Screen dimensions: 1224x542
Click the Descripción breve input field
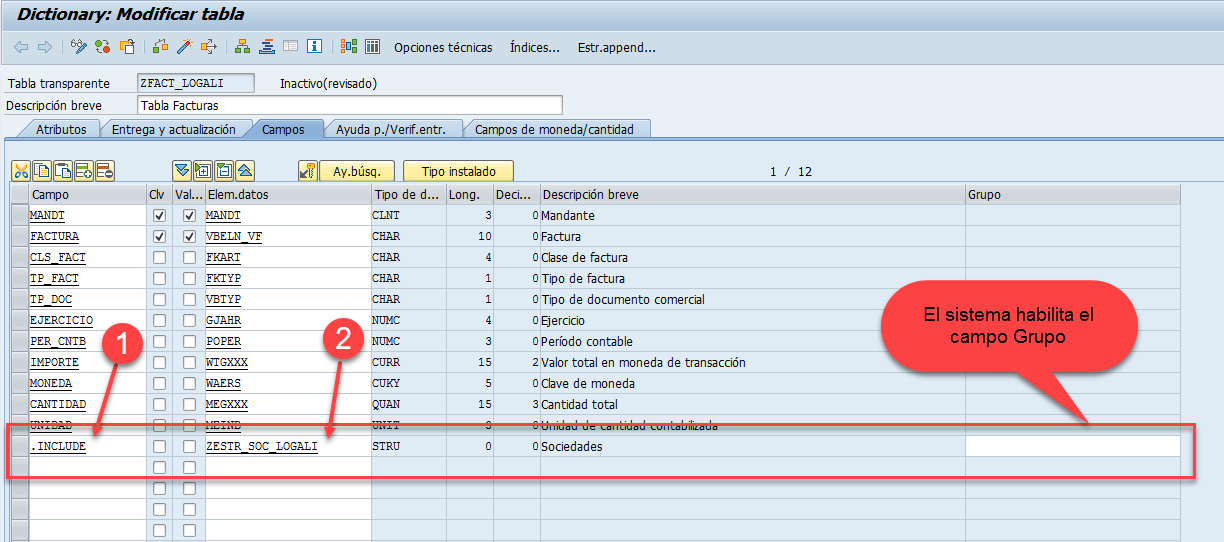pyautogui.click(x=349, y=105)
